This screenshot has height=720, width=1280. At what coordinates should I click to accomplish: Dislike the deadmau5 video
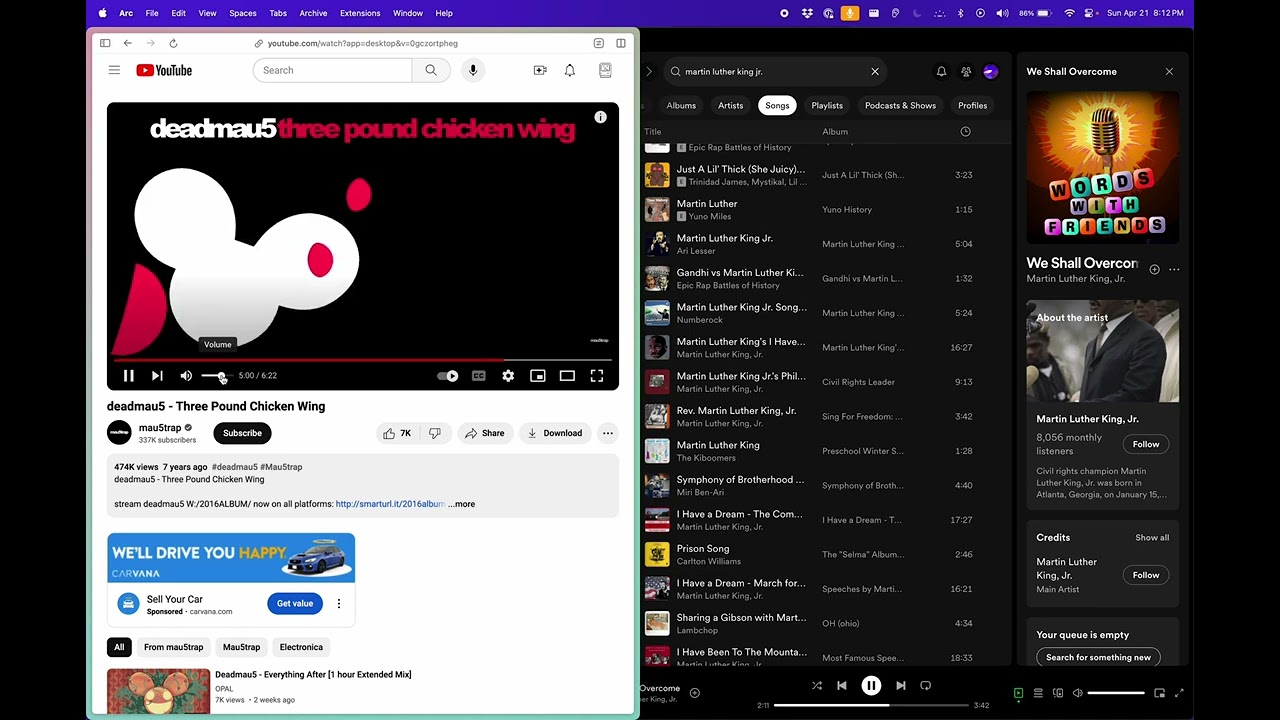tap(435, 433)
